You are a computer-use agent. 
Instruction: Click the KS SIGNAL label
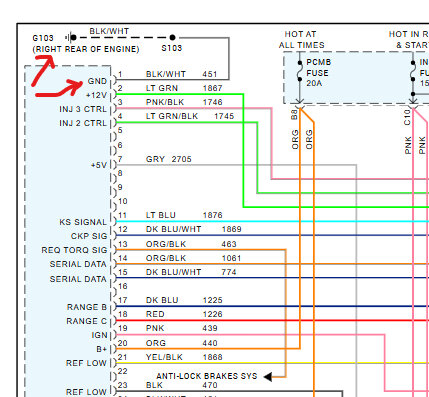click(x=83, y=222)
